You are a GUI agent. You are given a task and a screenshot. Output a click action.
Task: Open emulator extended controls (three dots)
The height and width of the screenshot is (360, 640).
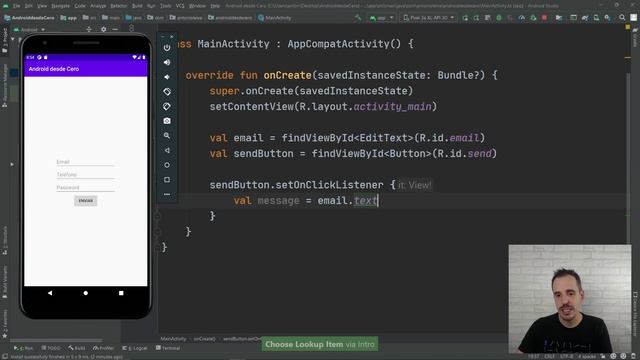(x=167, y=194)
